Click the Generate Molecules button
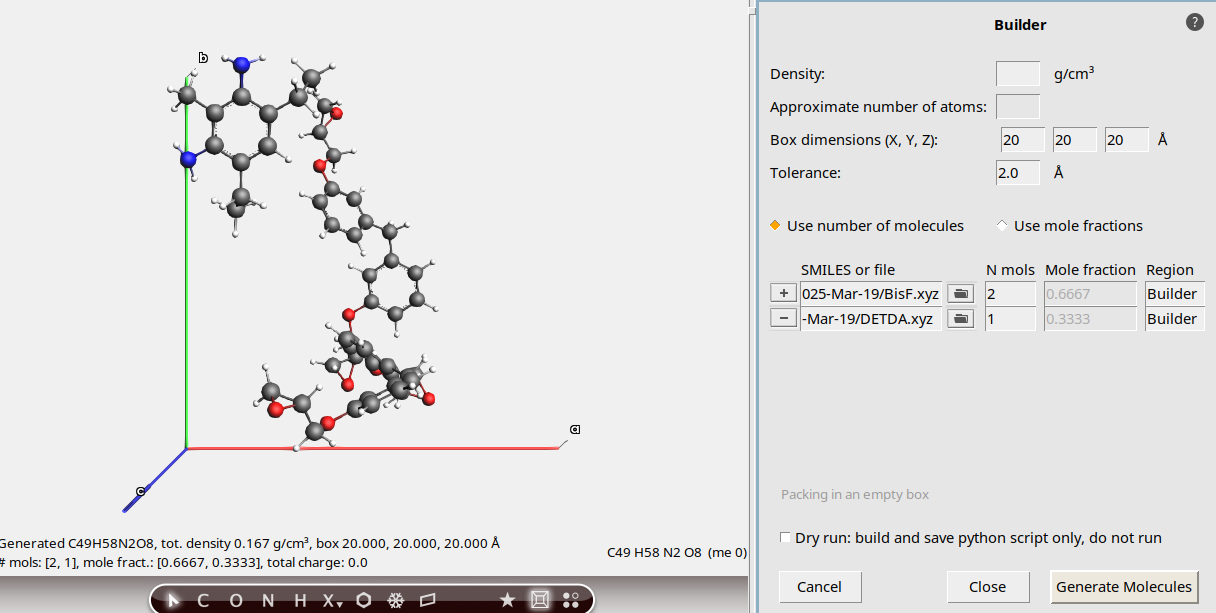 1124,586
